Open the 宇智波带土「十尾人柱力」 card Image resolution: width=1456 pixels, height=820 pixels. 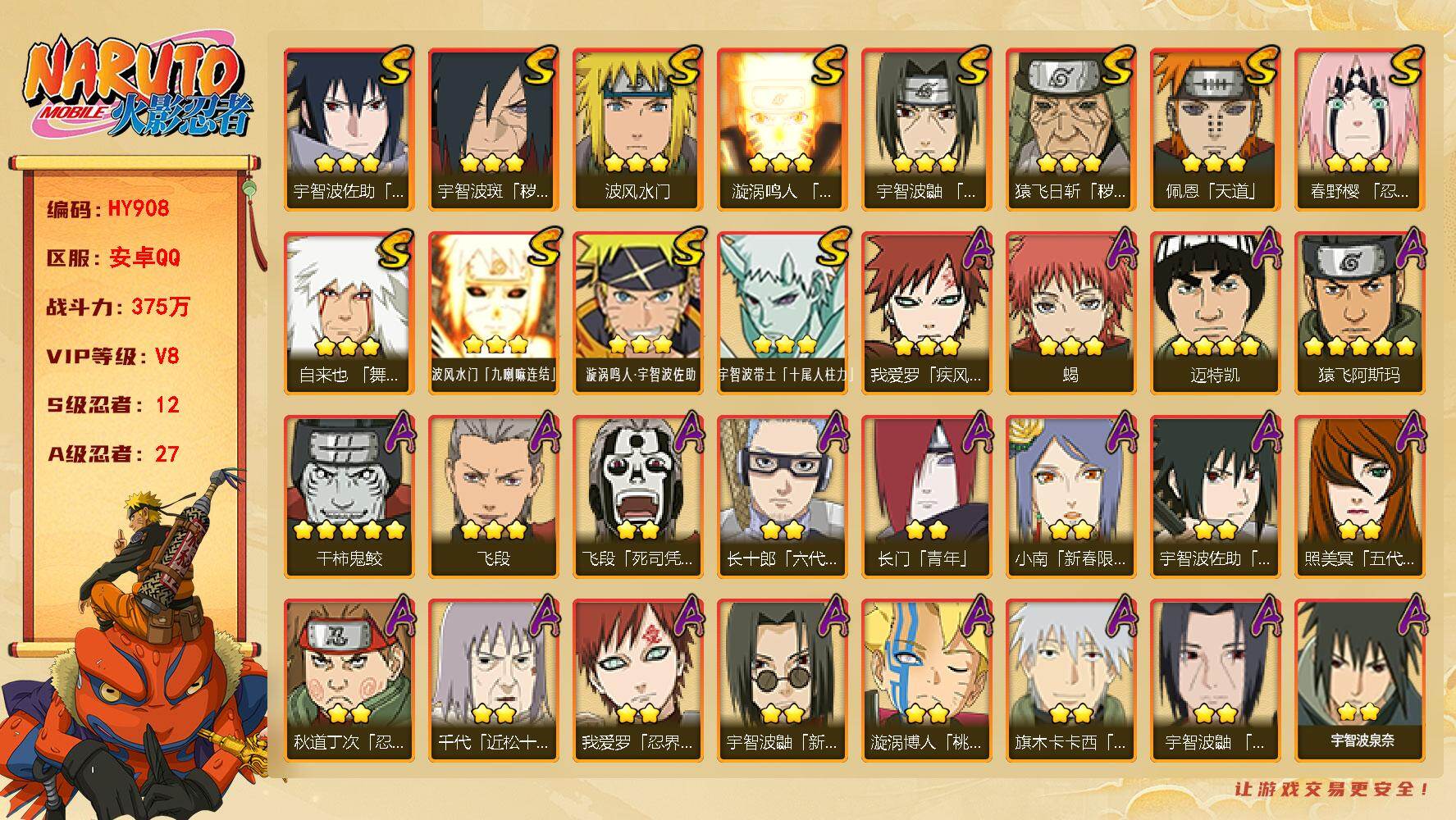(x=782, y=312)
